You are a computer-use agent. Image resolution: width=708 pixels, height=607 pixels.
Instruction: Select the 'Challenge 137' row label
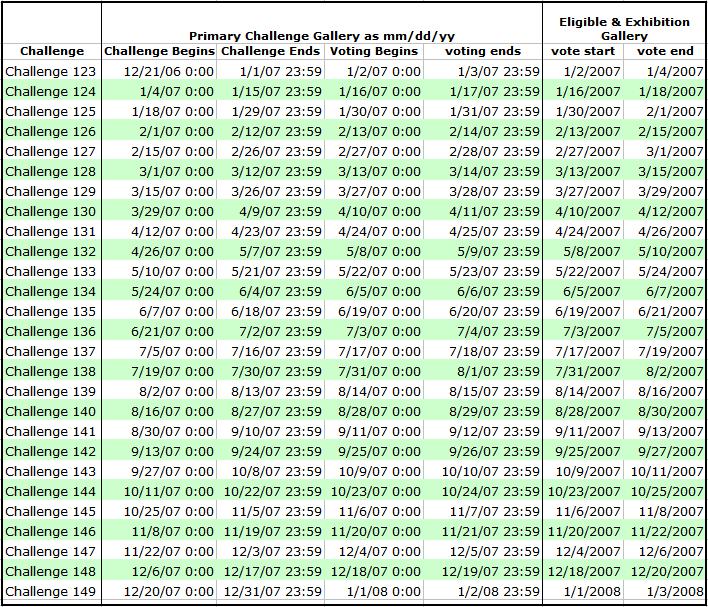[x=51, y=351]
